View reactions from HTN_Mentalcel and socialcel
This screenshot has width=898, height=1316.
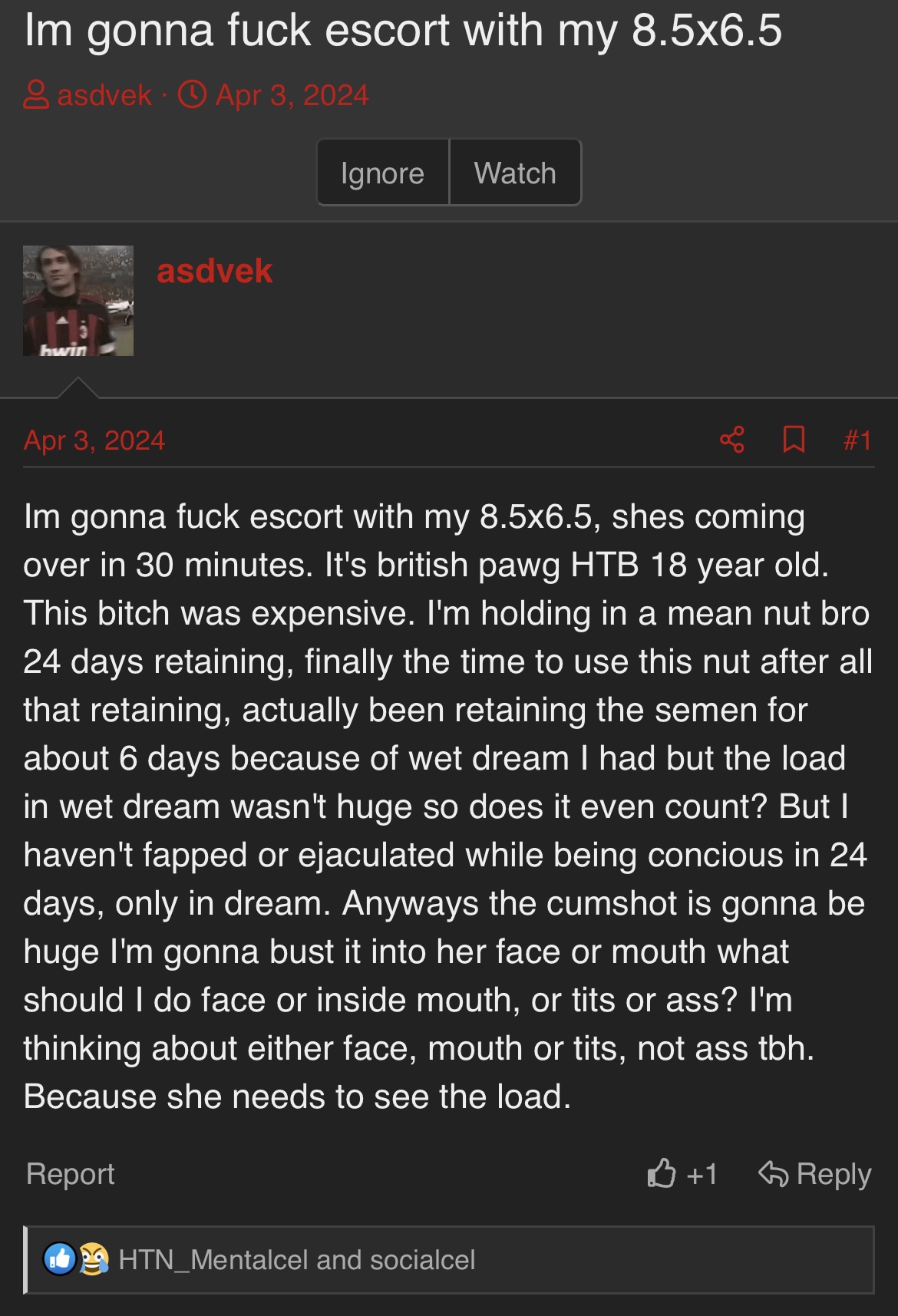click(x=296, y=1260)
